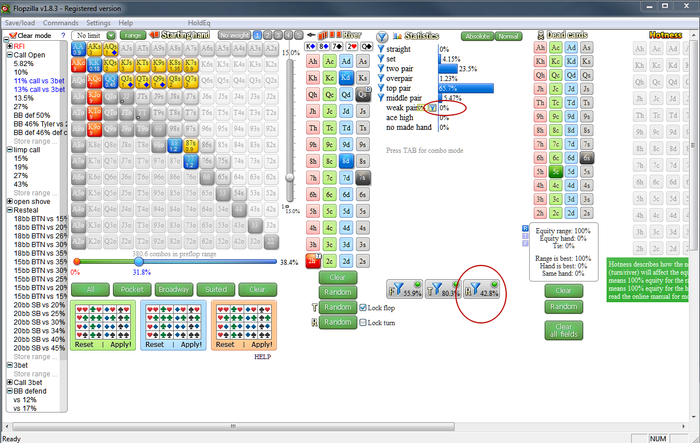Click the funnel icon next to overpair
This screenshot has height=443, width=700.
click(381, 78)
